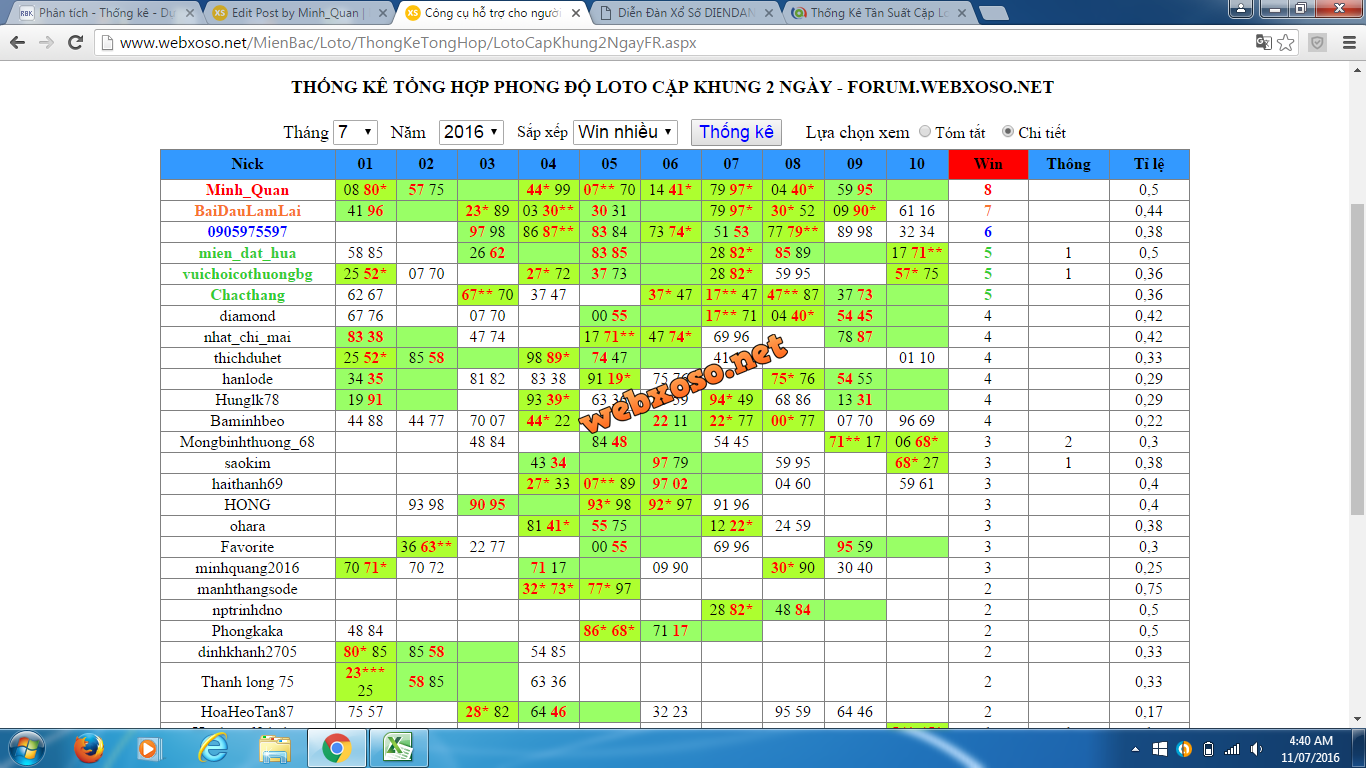Open the clock showing 4:40 AM
Viewport: 1366px width, 768px height.
1310,748
